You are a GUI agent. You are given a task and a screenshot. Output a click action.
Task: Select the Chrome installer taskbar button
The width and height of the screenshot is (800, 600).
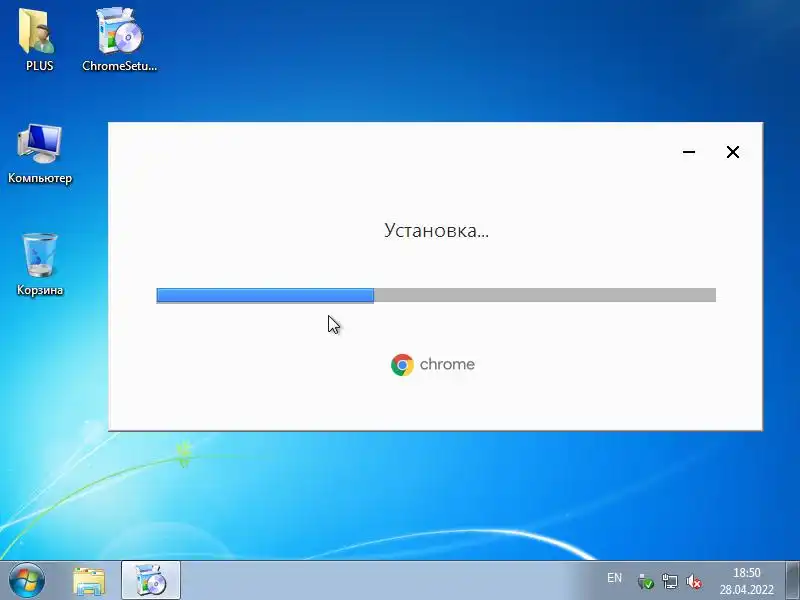click(151, 580)
